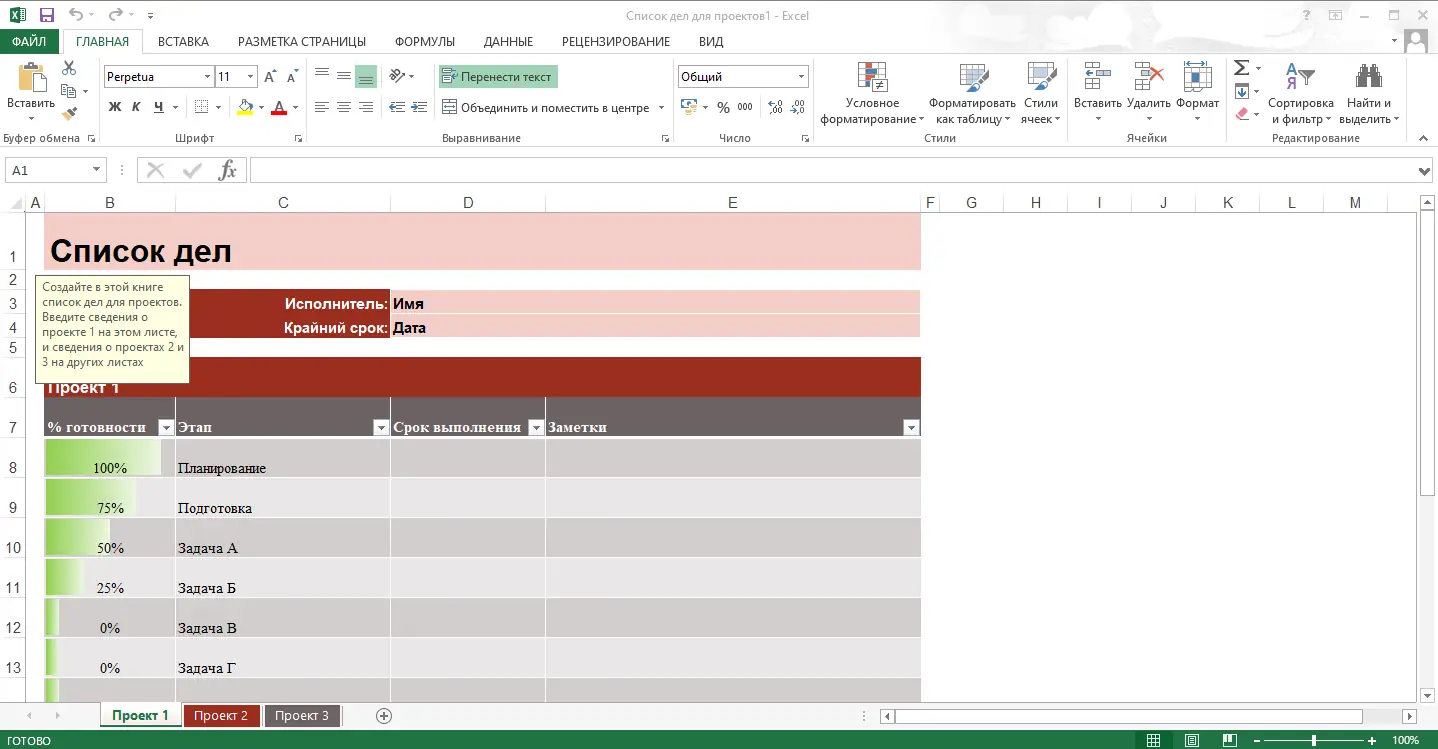The width and height of the screenshot is (1438, 749).
Task: Open the Шрифт group dialog launcher
Action: click(298, 139)
